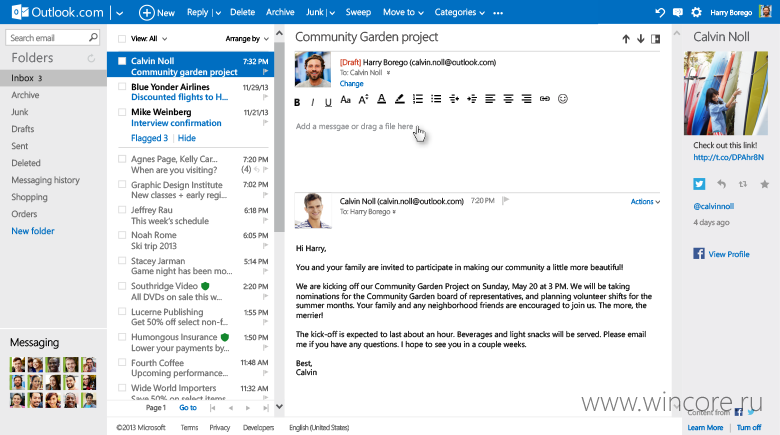View Calvin's Facebook profile
Screen dimensions: 780x435
729,254
